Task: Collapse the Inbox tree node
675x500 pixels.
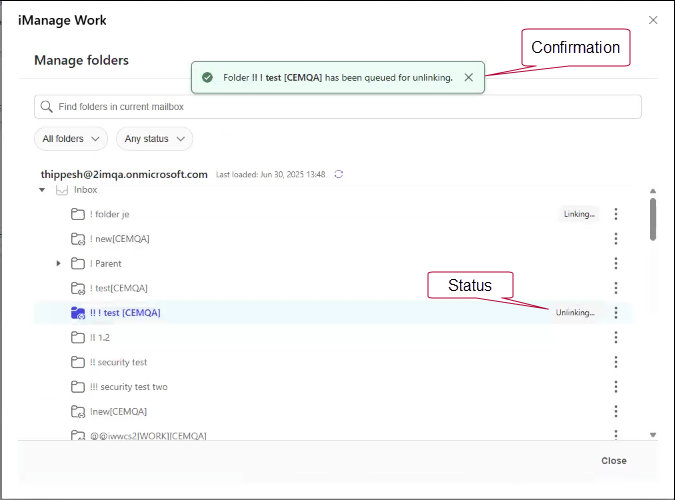Action: click(42, 190)
